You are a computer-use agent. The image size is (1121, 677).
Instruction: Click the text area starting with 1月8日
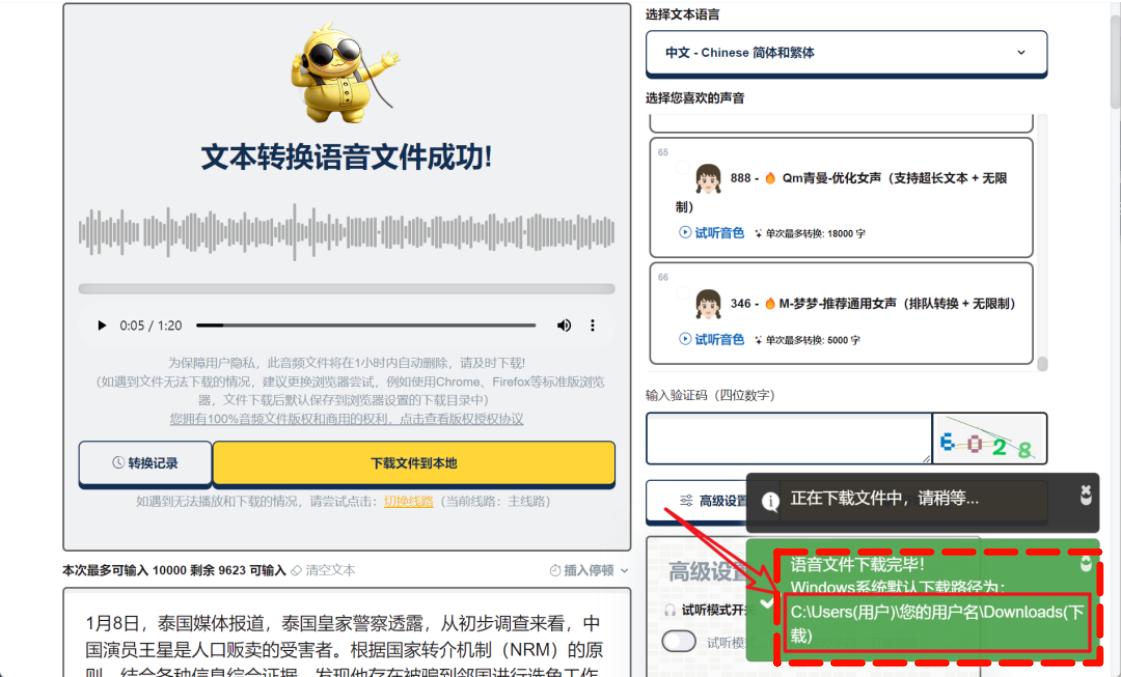(347, 633)
